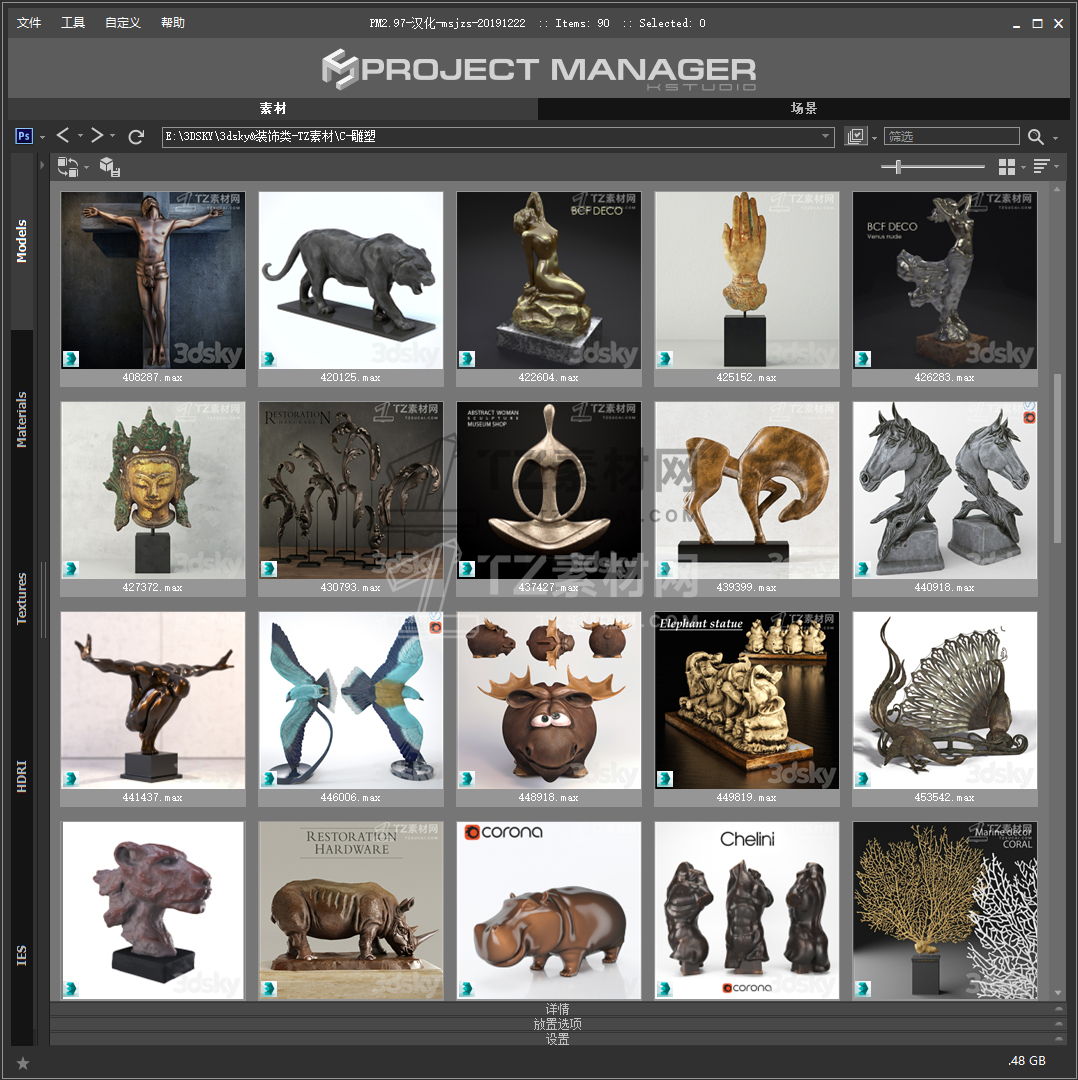Click the swap/convert files icon
The image size is (1078, 1080).
pyautogui.click(x=67, y=167)
